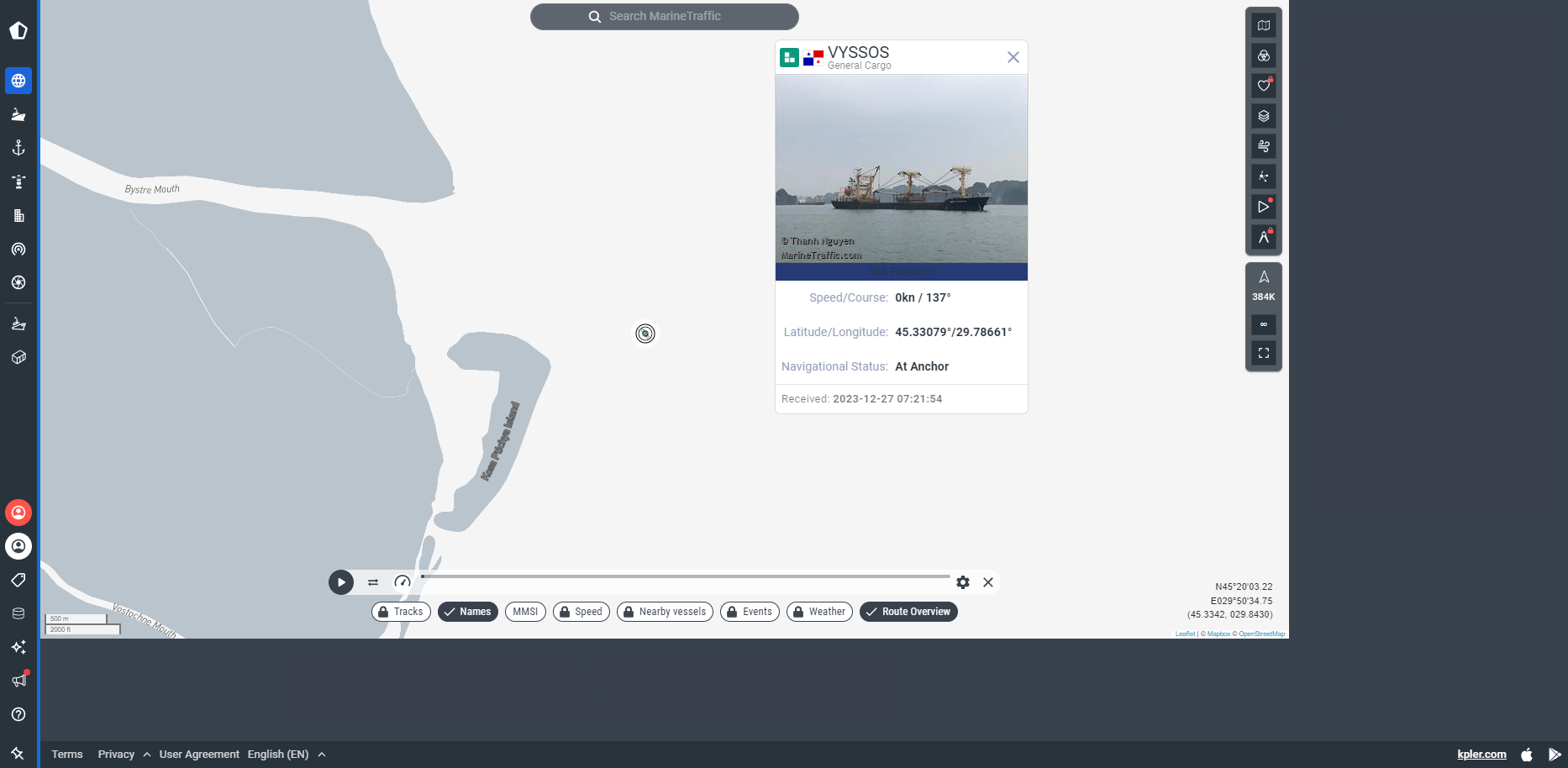Open the database stack icon
This screenshot has width=1568, height=768.
point(18,613)
